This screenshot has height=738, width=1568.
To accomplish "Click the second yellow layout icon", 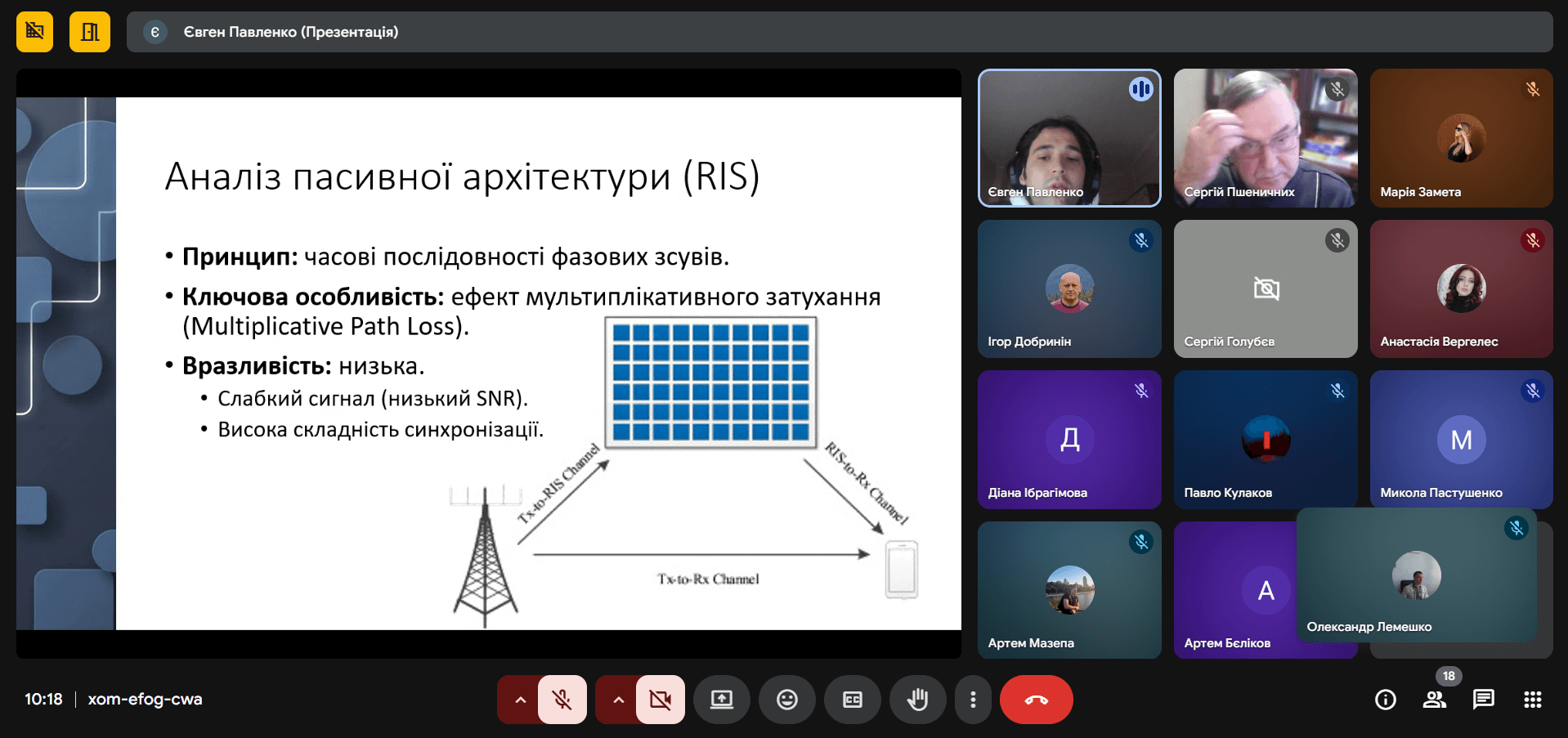I will [x=90, y=32].
